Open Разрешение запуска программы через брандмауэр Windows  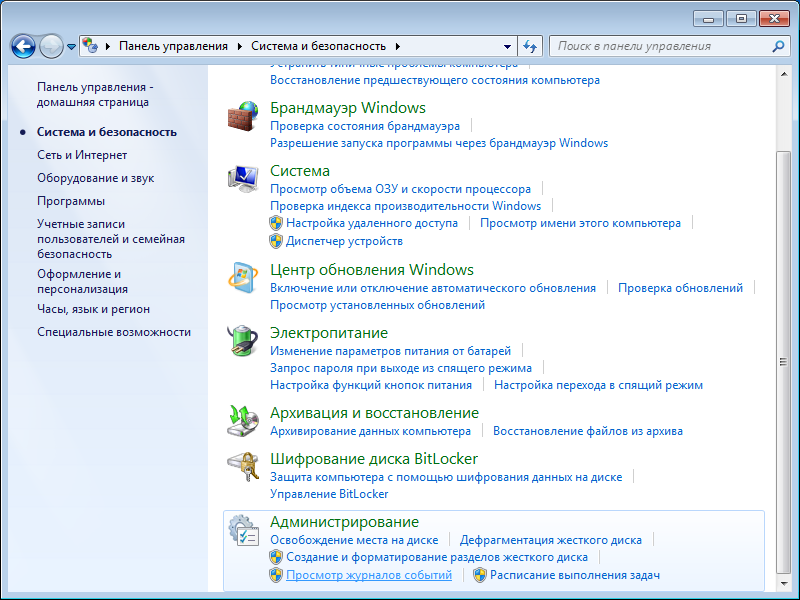tap(439, 143)
